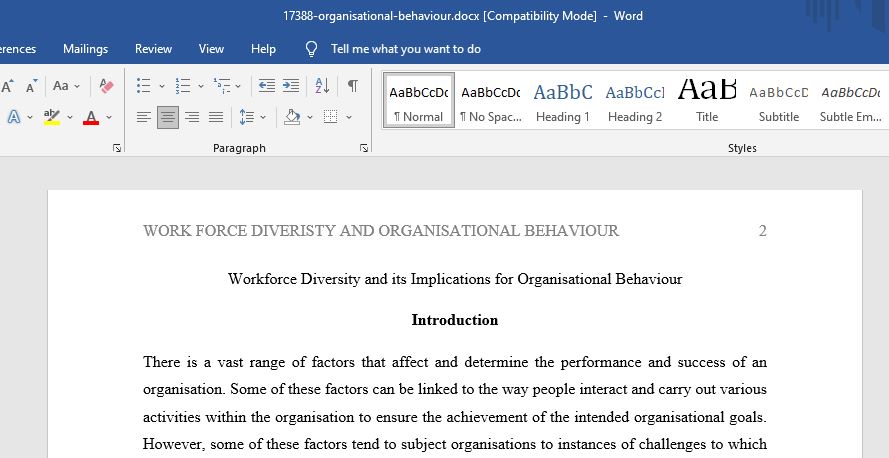Increase font size with the grow font icon

(8, 86)
